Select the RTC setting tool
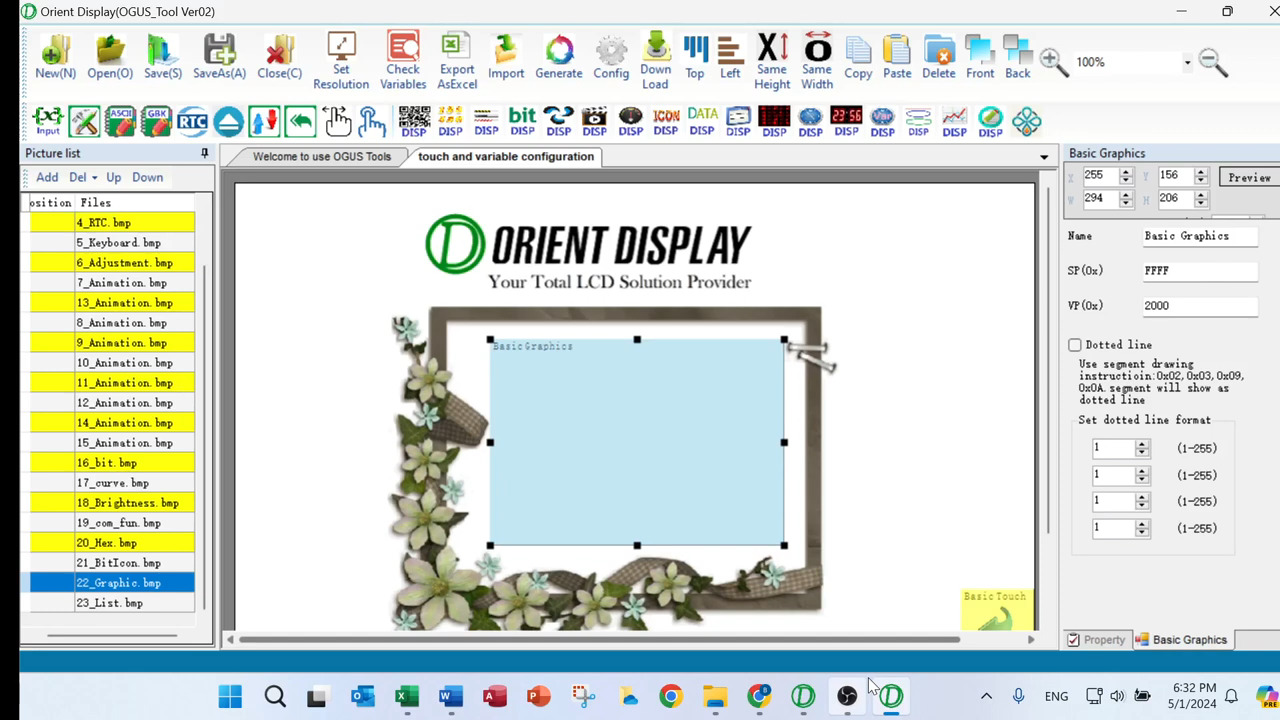1280x720 pixels. [192, 121]
